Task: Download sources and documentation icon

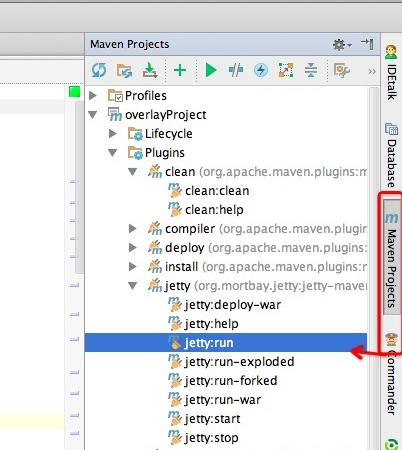Action: coord(150,70)
